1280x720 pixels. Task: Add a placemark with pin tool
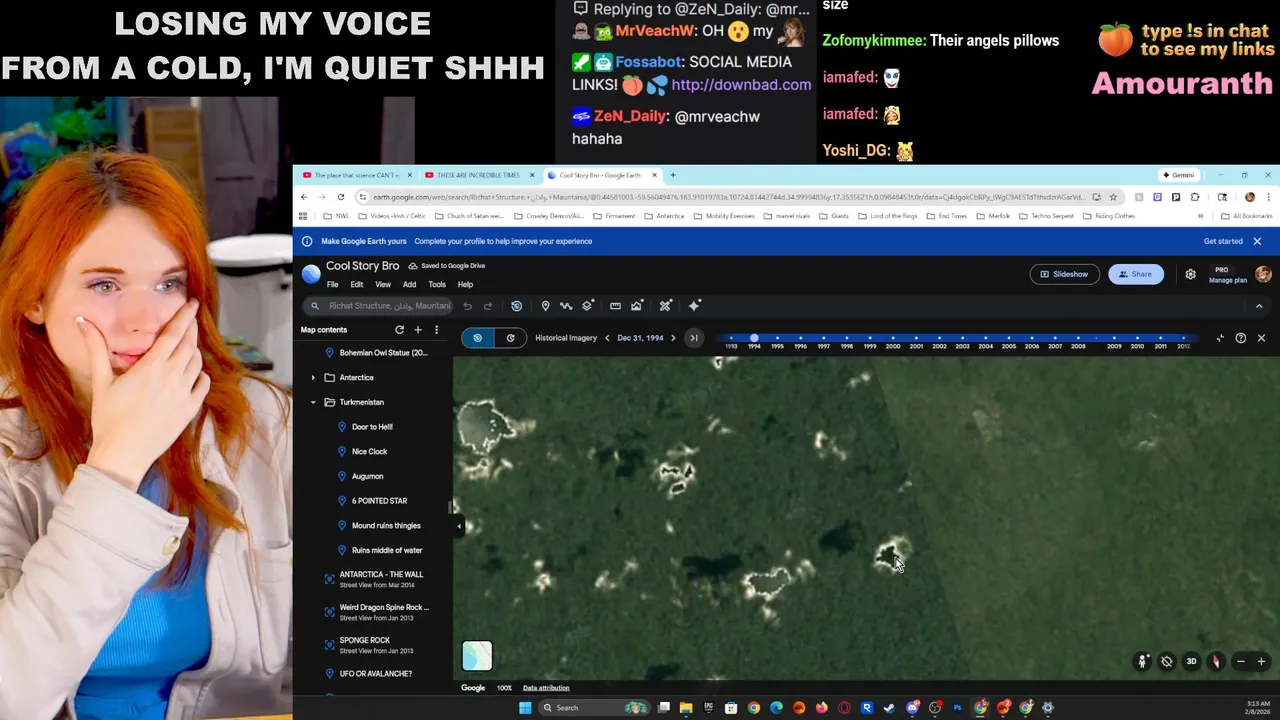pyautogui.click(x=545, y=306)
